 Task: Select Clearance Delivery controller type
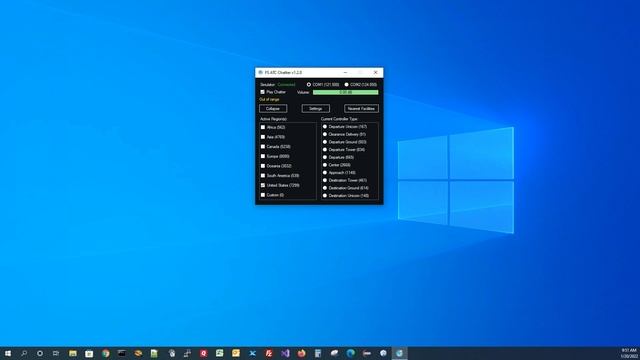325,134
